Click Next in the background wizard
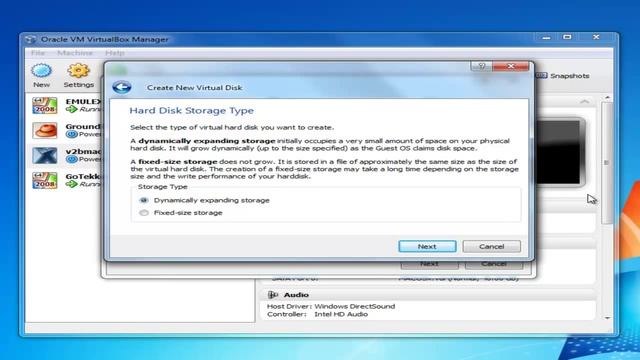640x360 pixels. [429, 264]
